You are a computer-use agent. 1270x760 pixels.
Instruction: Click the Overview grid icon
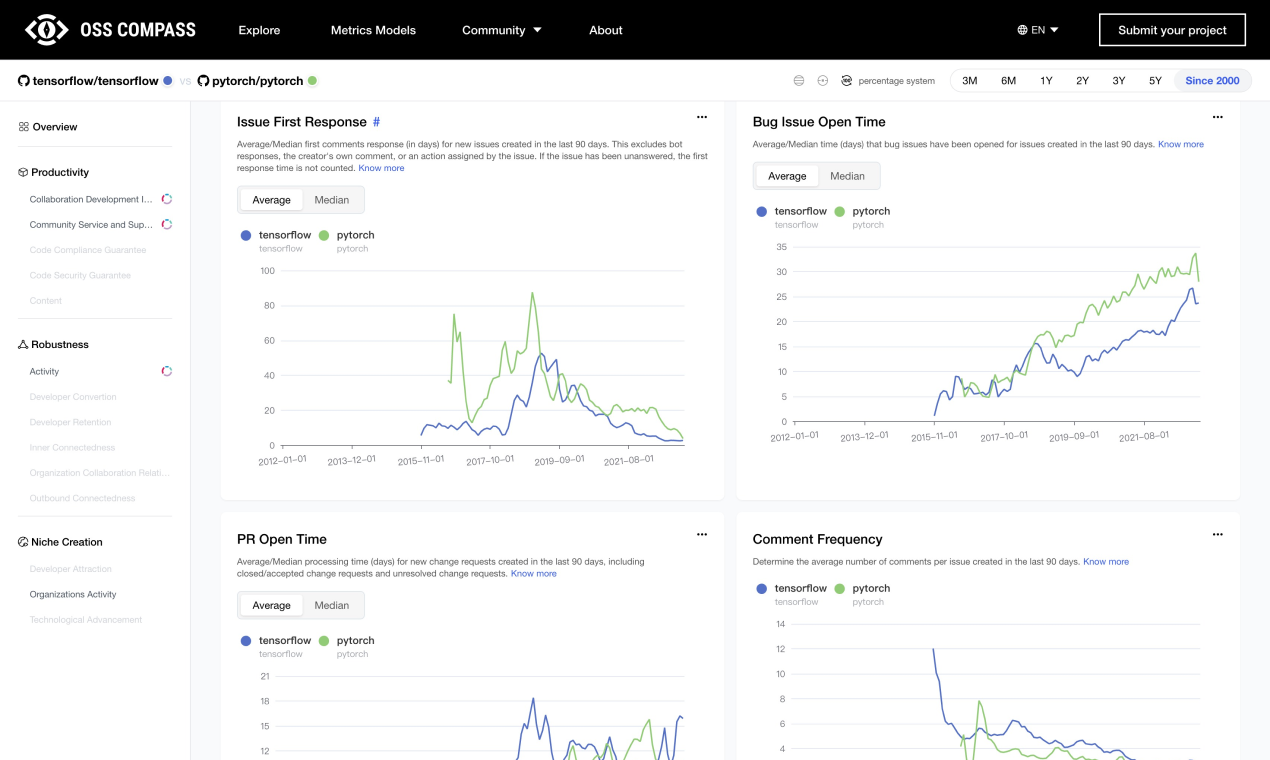click(23, 127)
